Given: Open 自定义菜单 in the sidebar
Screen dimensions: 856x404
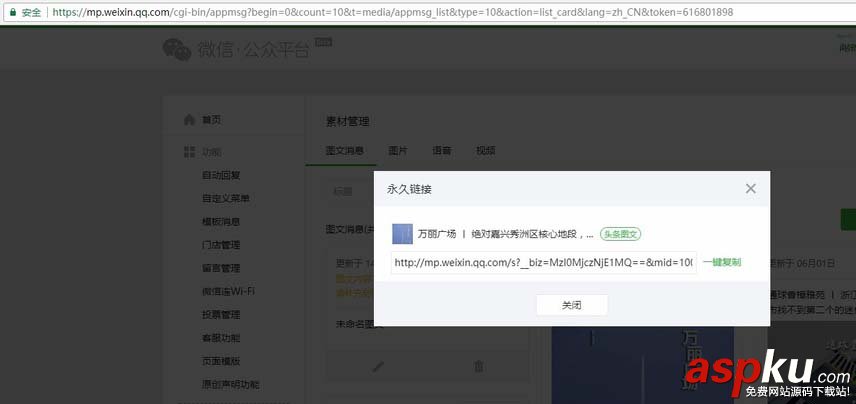Looking at the screenshot, I should 226,199.
